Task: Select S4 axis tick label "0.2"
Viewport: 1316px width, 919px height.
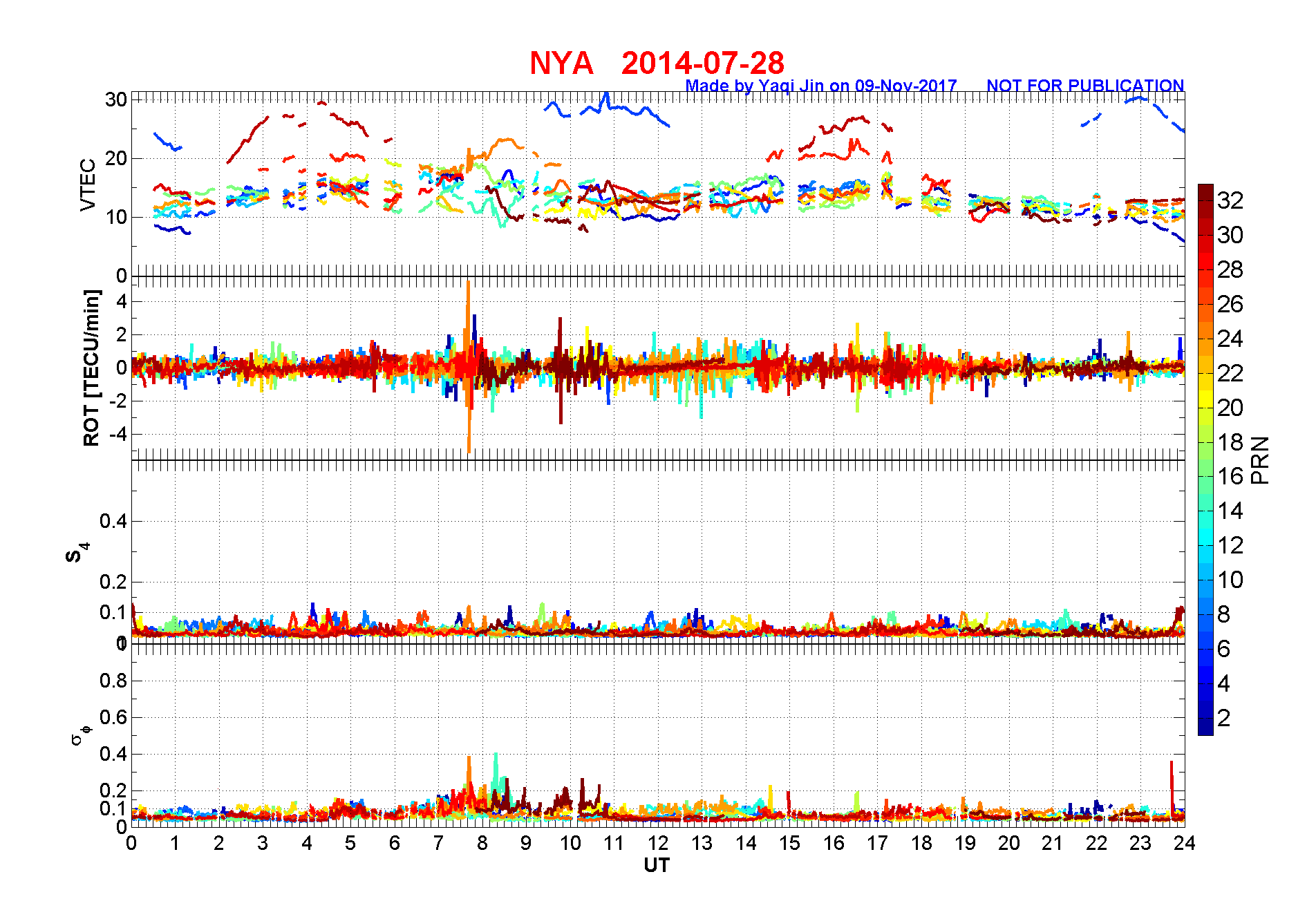Action: coord(113,582)
